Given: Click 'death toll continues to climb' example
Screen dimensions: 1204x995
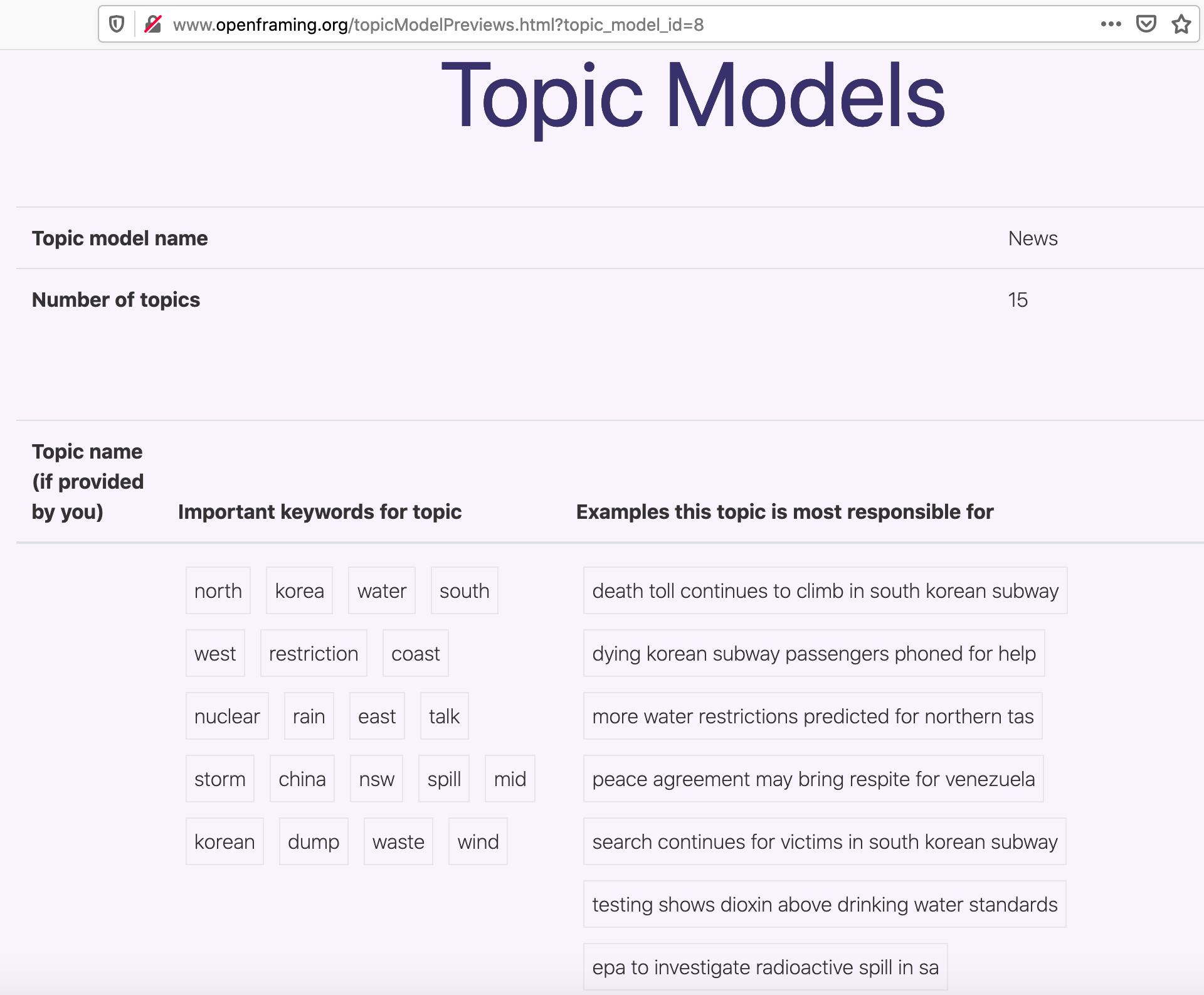Looking at the screenshot, I should click(x=825, y=591).
